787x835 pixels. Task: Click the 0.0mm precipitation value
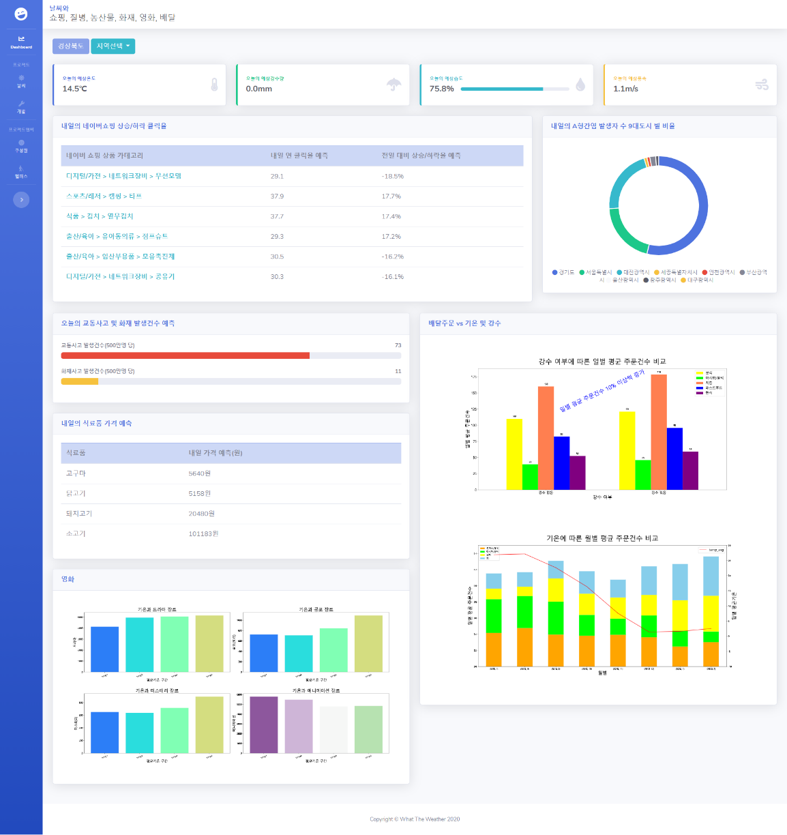[x=259, y=88]
